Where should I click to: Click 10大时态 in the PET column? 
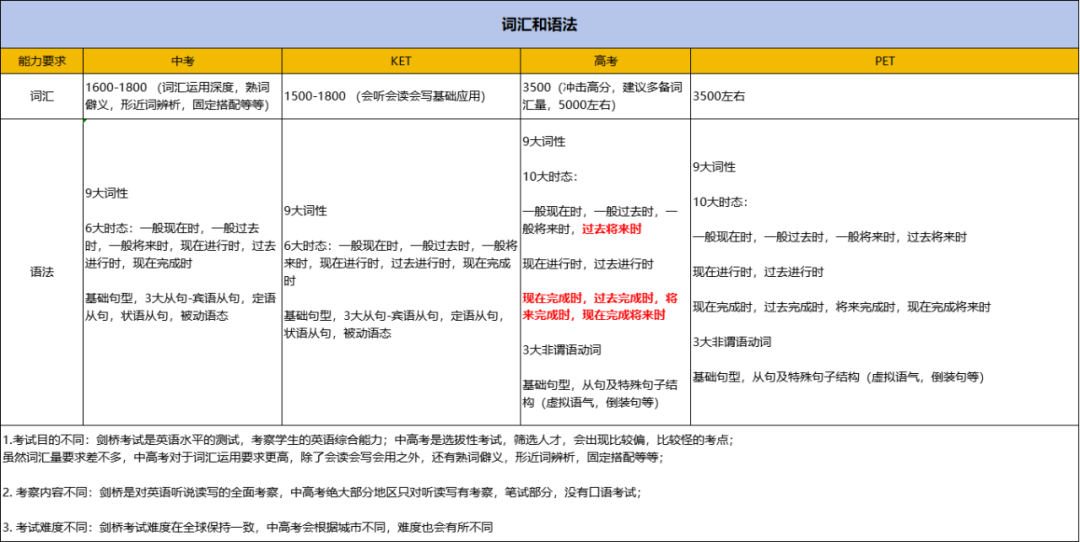tap(720, 202)
